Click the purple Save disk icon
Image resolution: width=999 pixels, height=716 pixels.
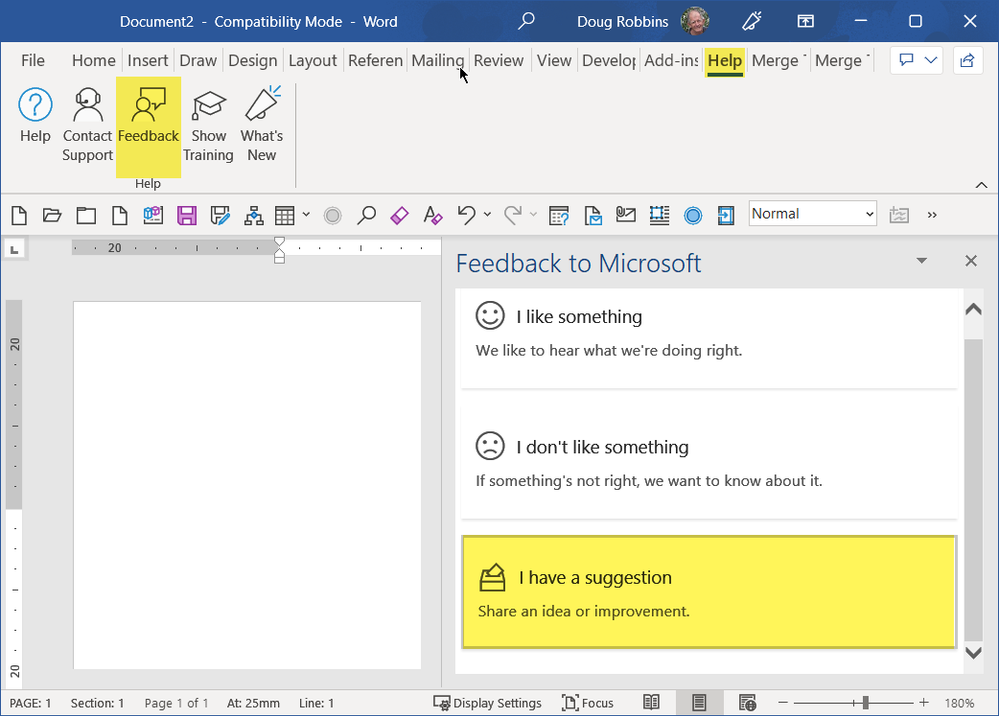[187, 215]
